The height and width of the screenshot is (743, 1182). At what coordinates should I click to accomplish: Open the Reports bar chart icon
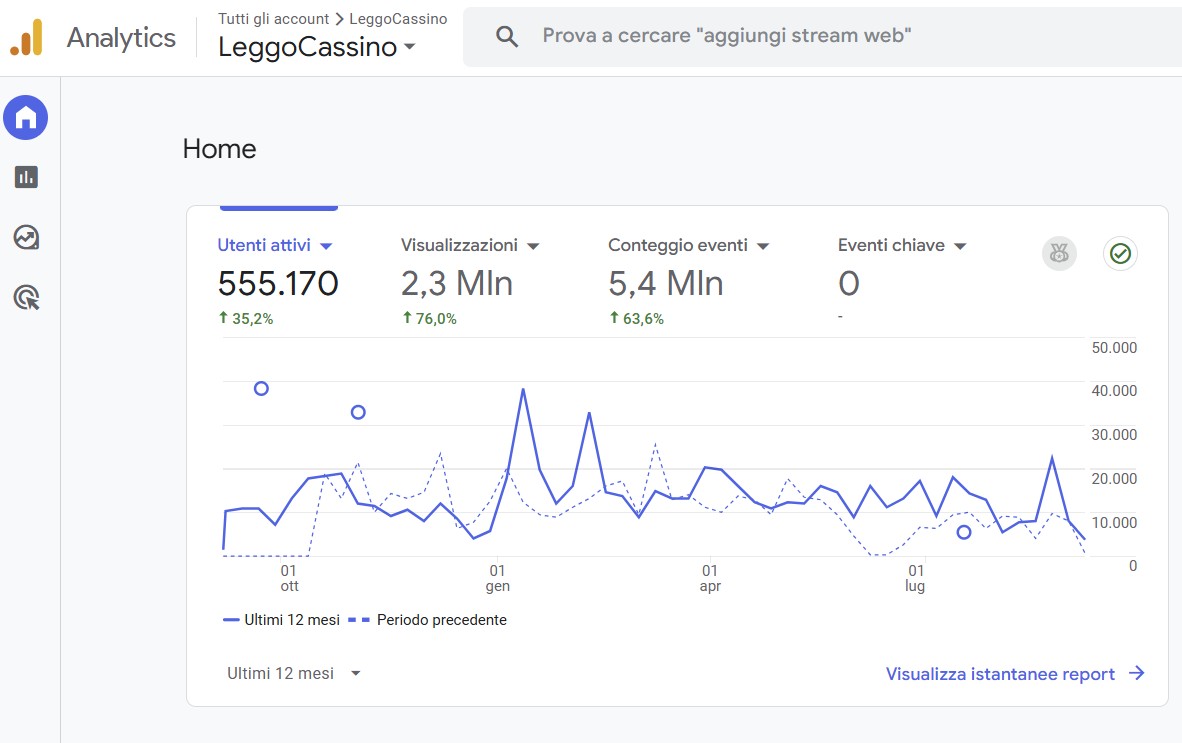[x=26, y=177]
